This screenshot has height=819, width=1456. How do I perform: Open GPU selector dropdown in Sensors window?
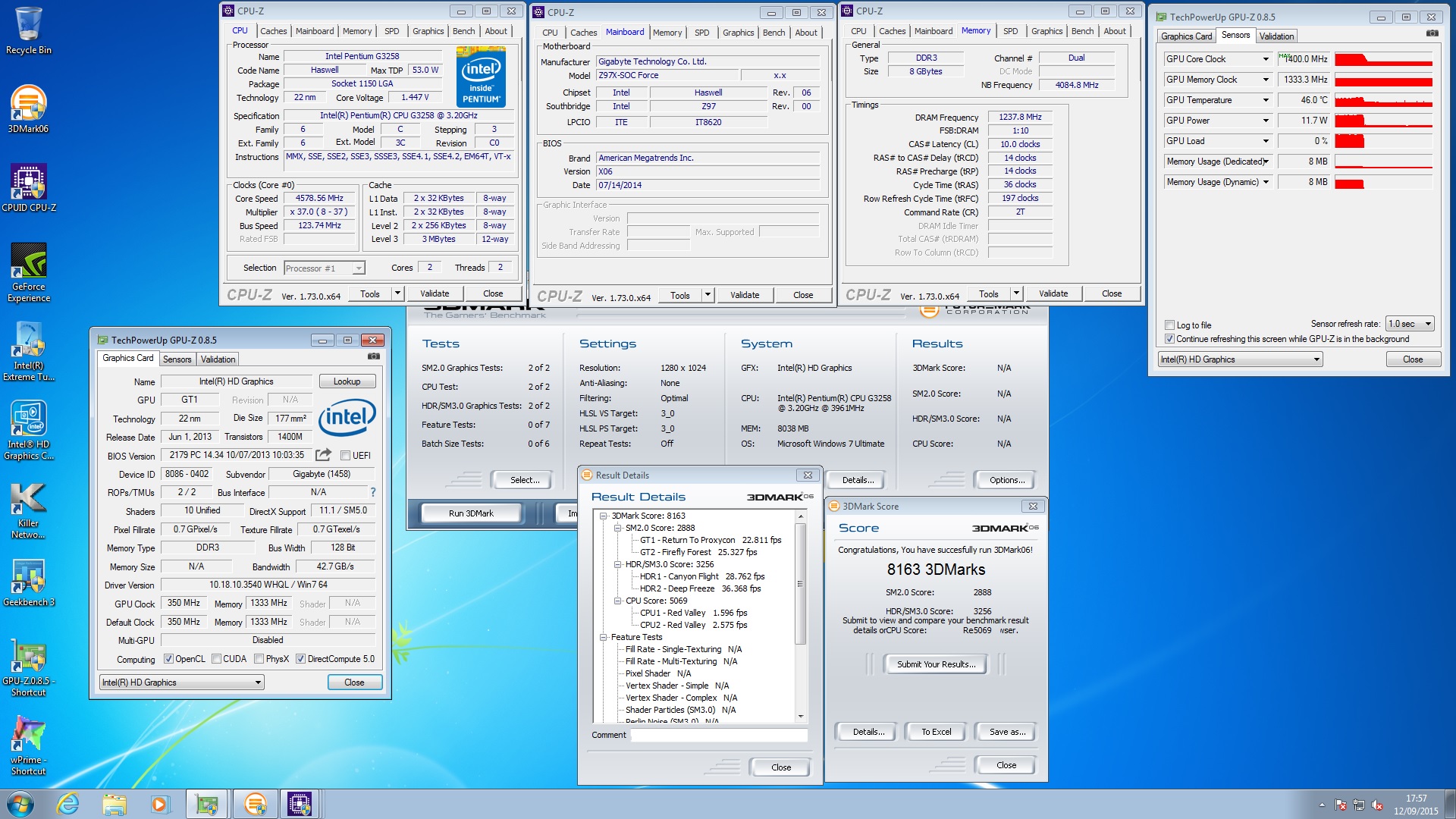(x=1240, y=359)
